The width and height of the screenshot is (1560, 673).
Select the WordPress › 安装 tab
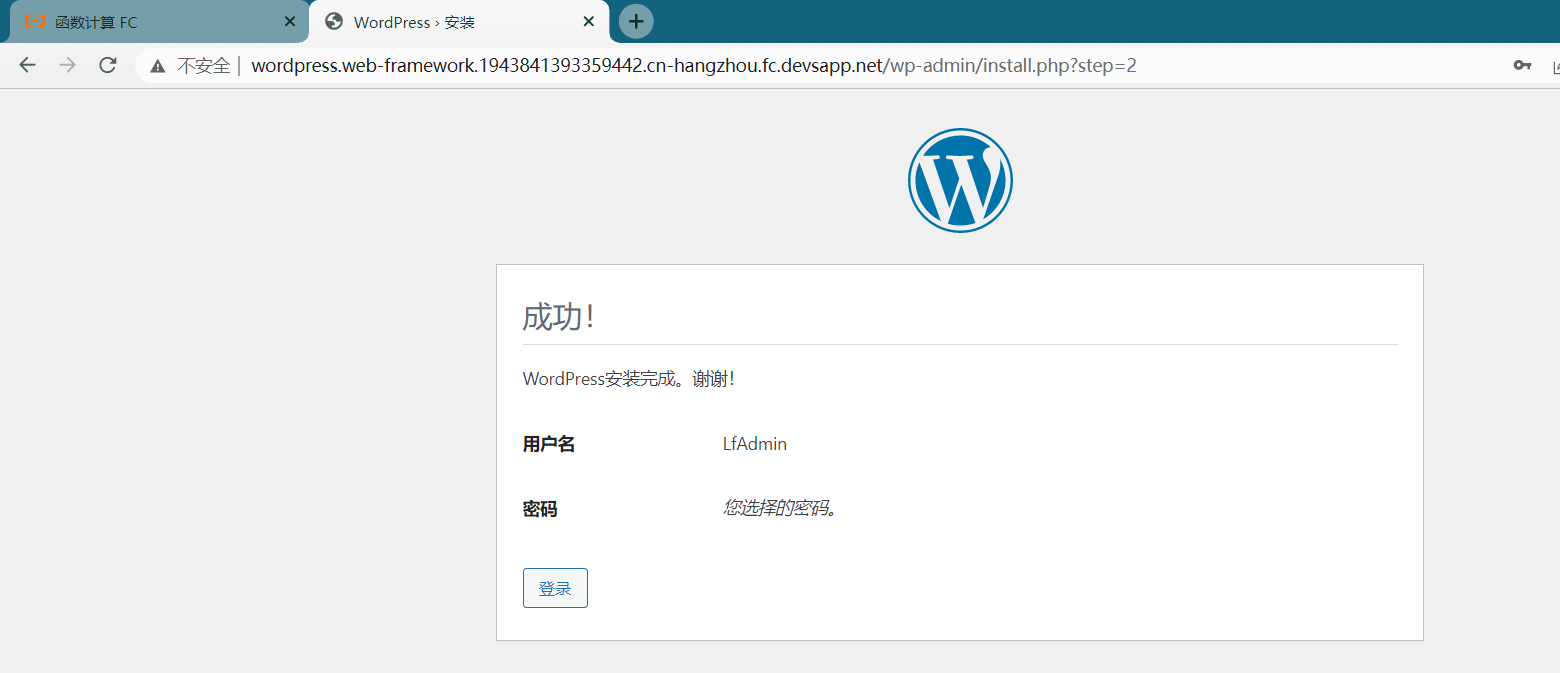459,21
